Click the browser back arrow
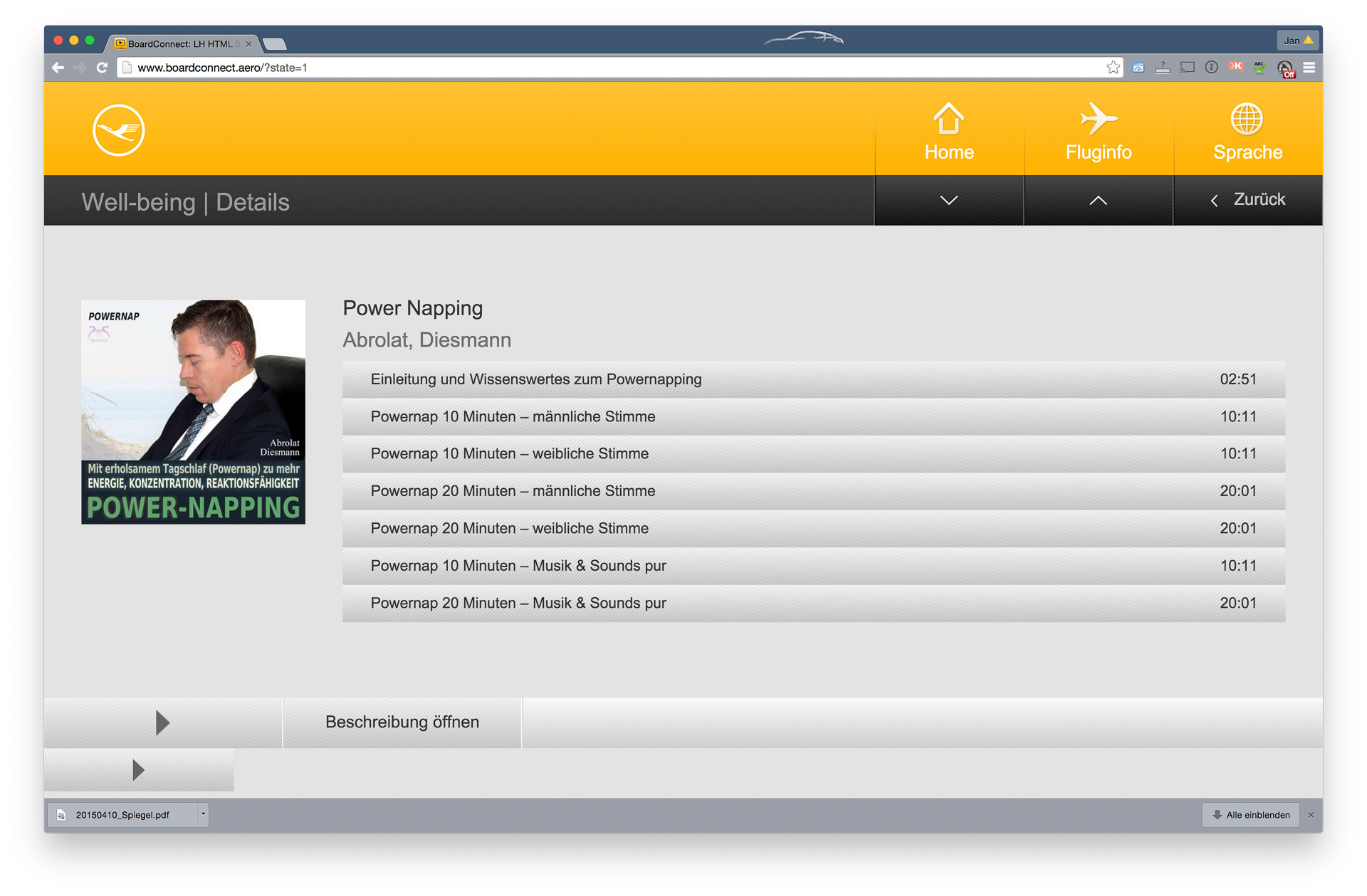The height and width of the screenshot is (896, 1367). 58,68
